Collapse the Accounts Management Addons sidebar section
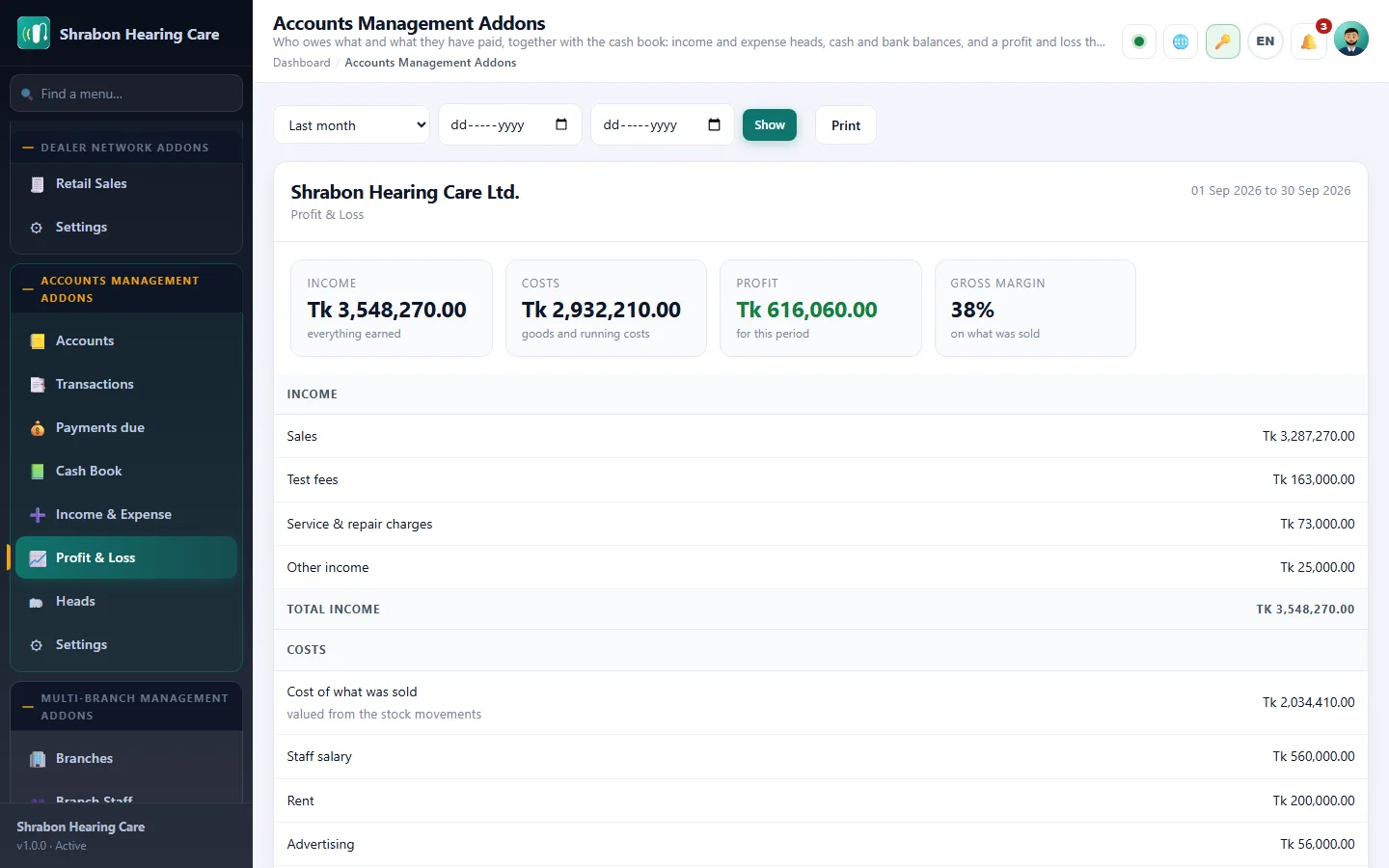 pyautogui.click(x=125, y=289)
